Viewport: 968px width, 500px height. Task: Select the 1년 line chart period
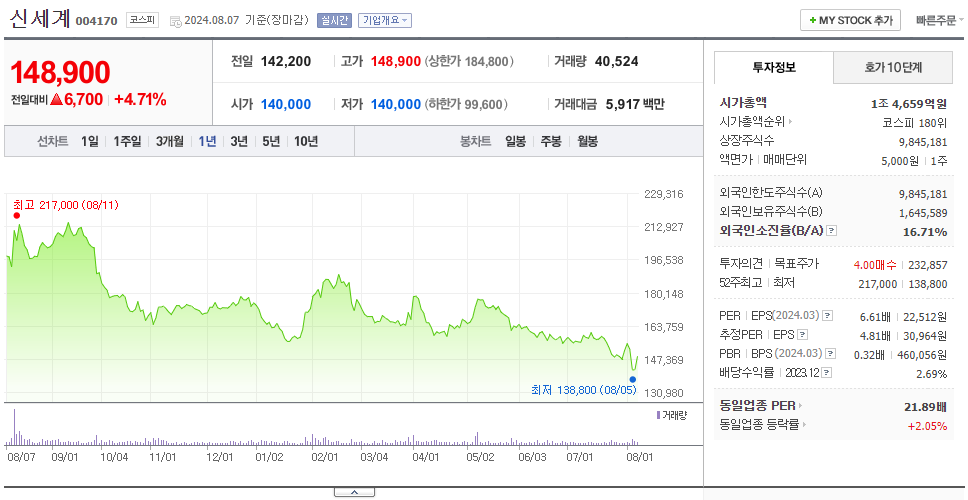(x=207, y=141)
